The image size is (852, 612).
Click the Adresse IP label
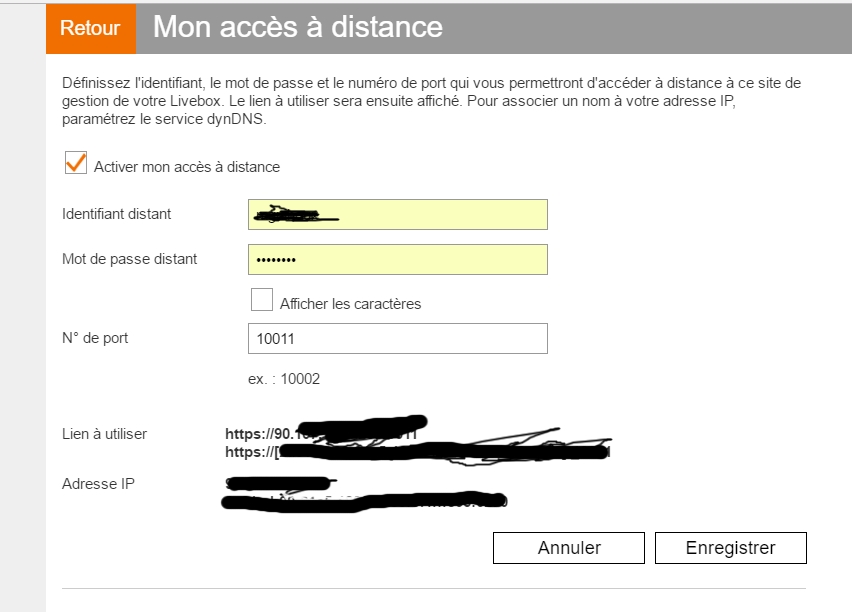click(x=98, y=484)
